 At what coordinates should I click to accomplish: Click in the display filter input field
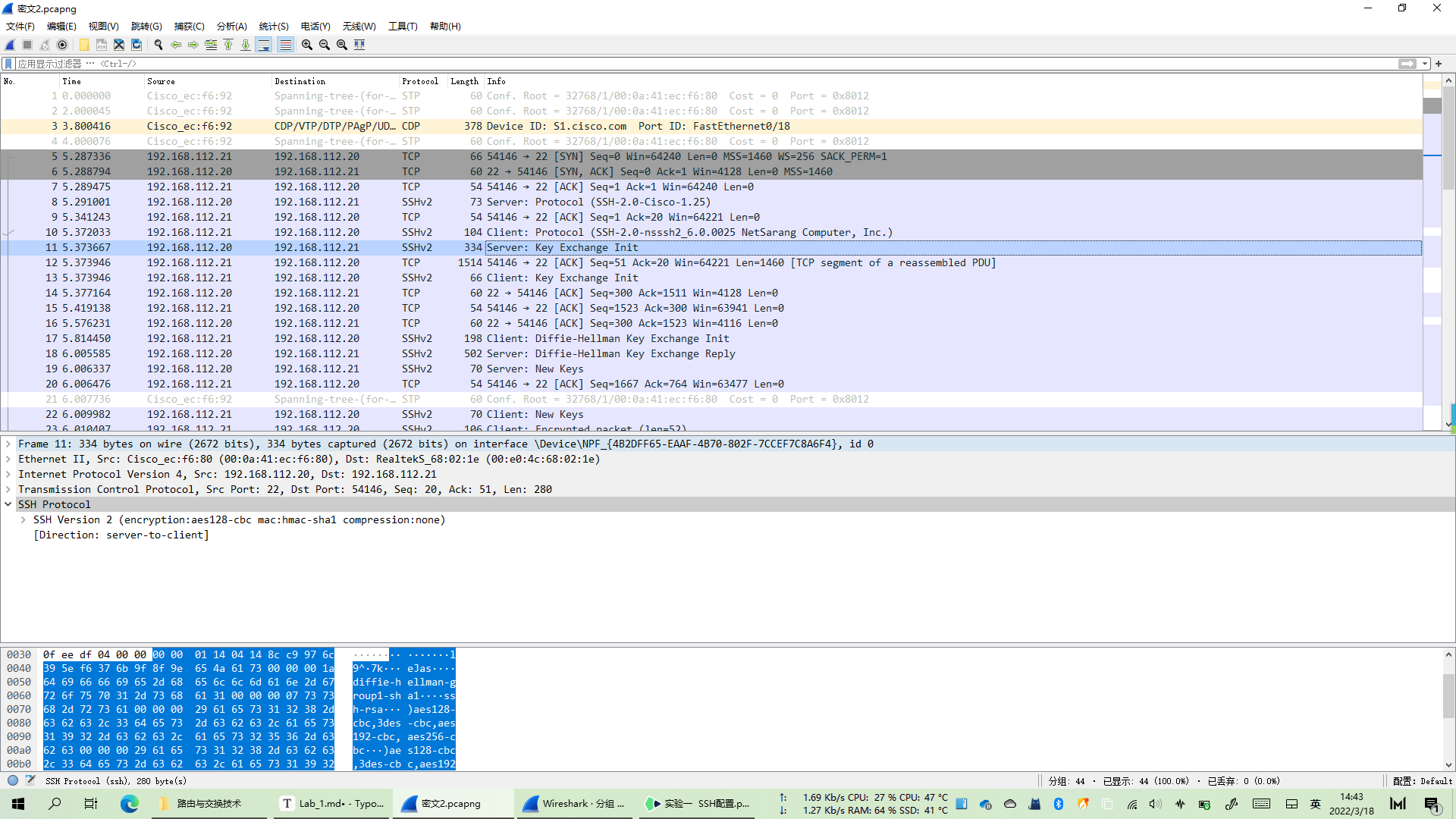tap(682, 64)
